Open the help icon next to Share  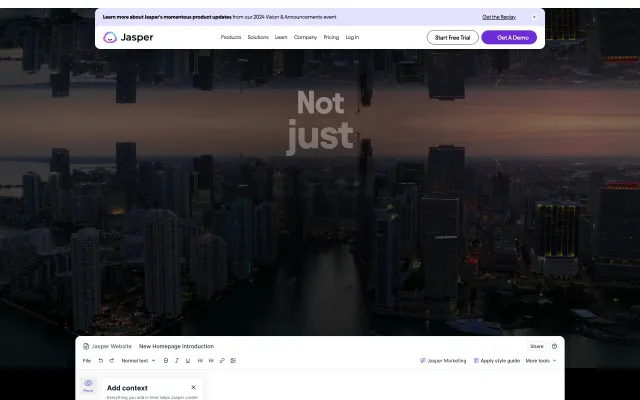point(554,346)
